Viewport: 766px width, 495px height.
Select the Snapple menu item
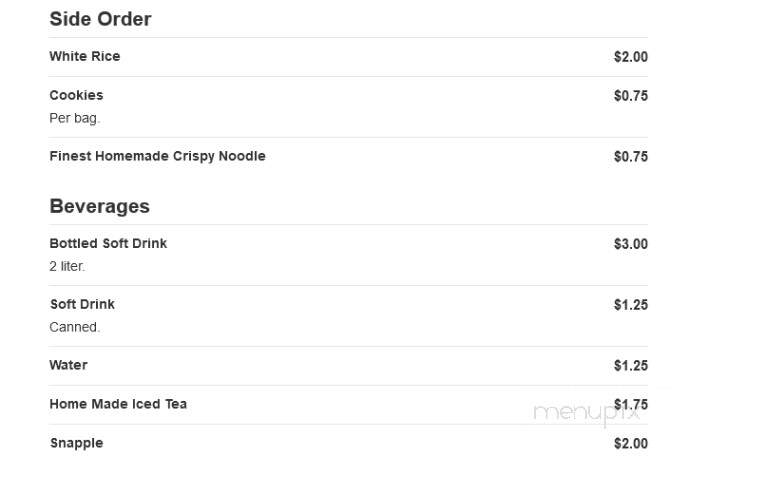click(77, 443)
